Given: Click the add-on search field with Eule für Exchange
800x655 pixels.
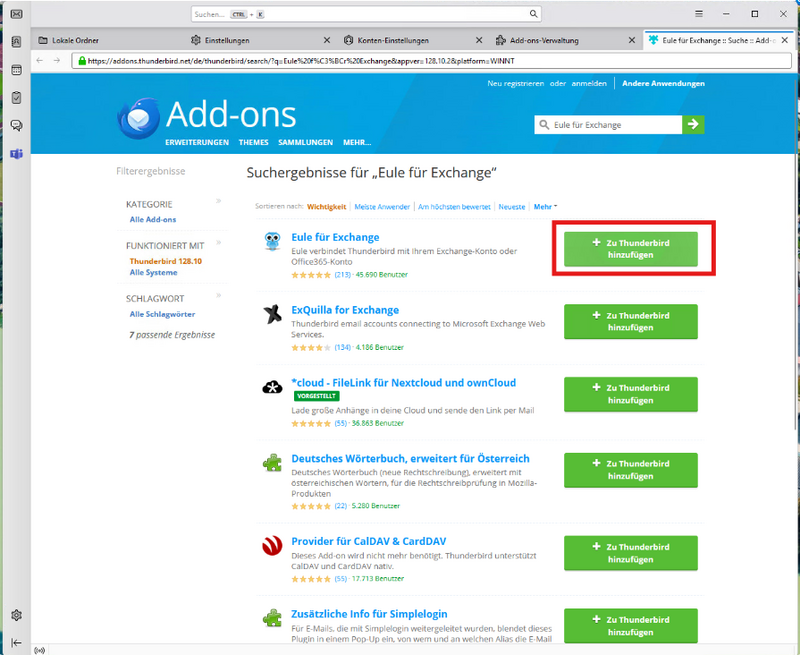Looking at the screenshot, I should (608, 124).
